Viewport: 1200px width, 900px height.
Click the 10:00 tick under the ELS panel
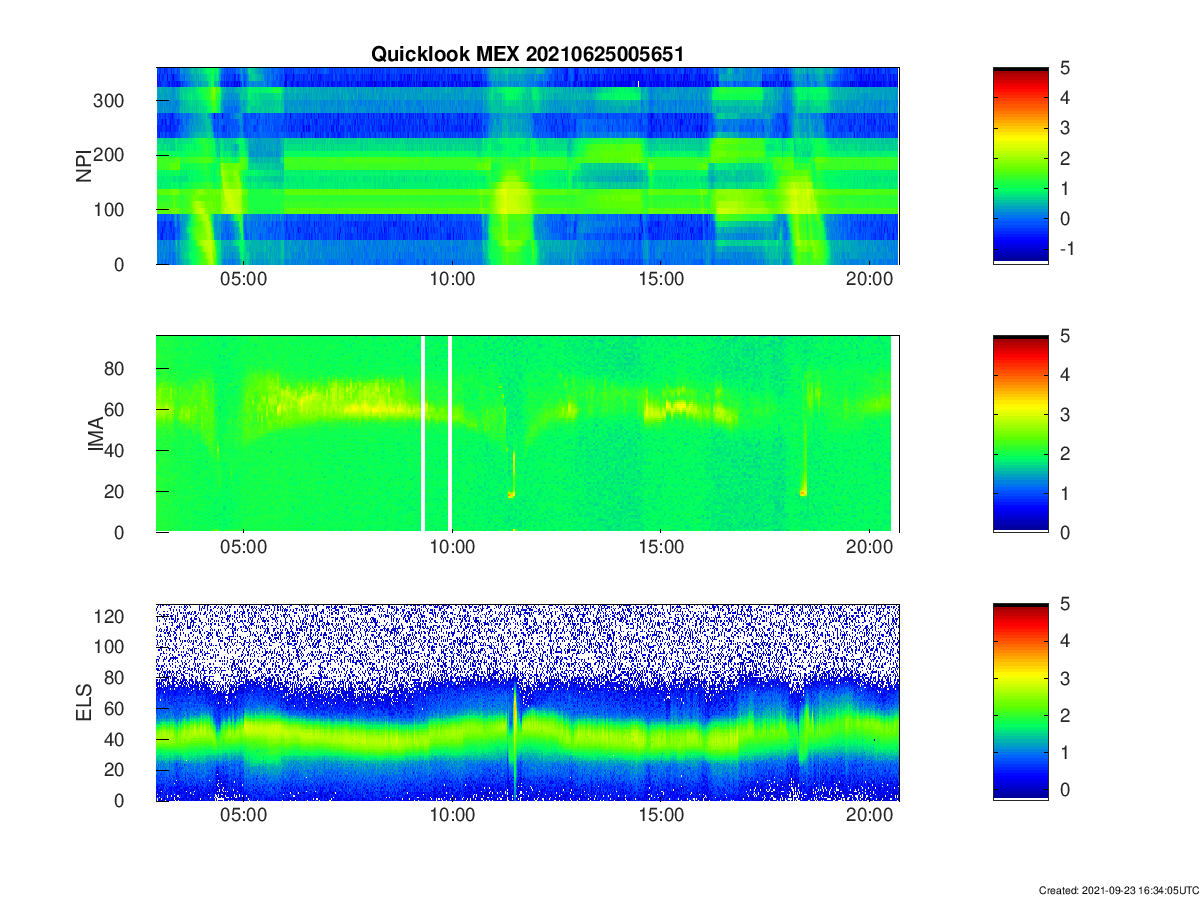(x=452, y=817)
